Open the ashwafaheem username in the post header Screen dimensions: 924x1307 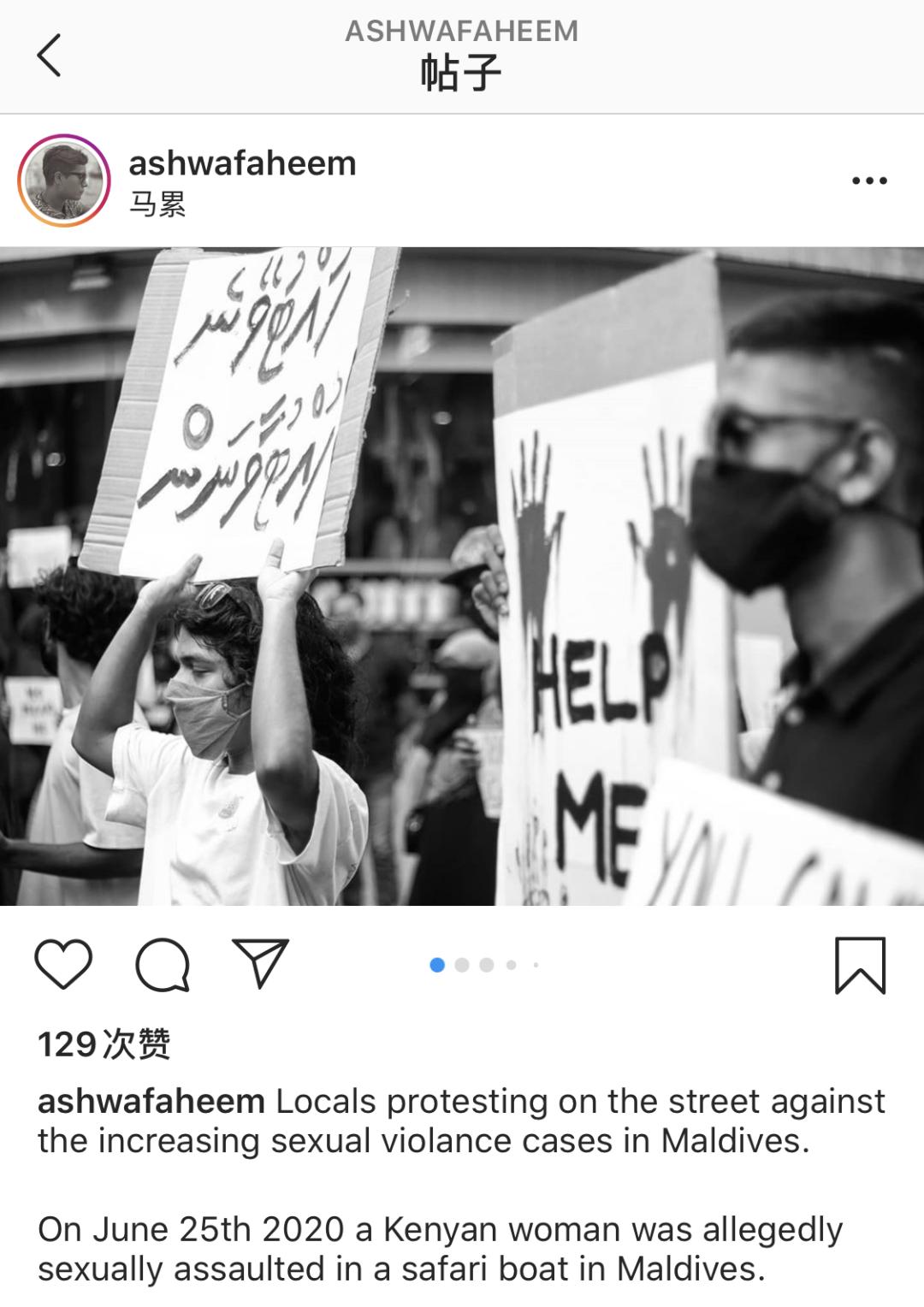(x=242, y=163)
